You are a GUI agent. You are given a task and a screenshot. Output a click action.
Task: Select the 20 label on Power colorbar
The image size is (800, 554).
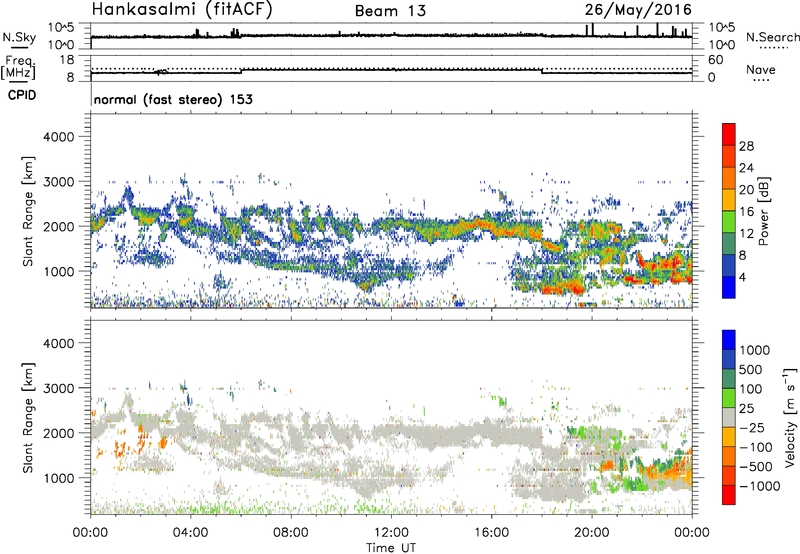[x=746, y=190]
